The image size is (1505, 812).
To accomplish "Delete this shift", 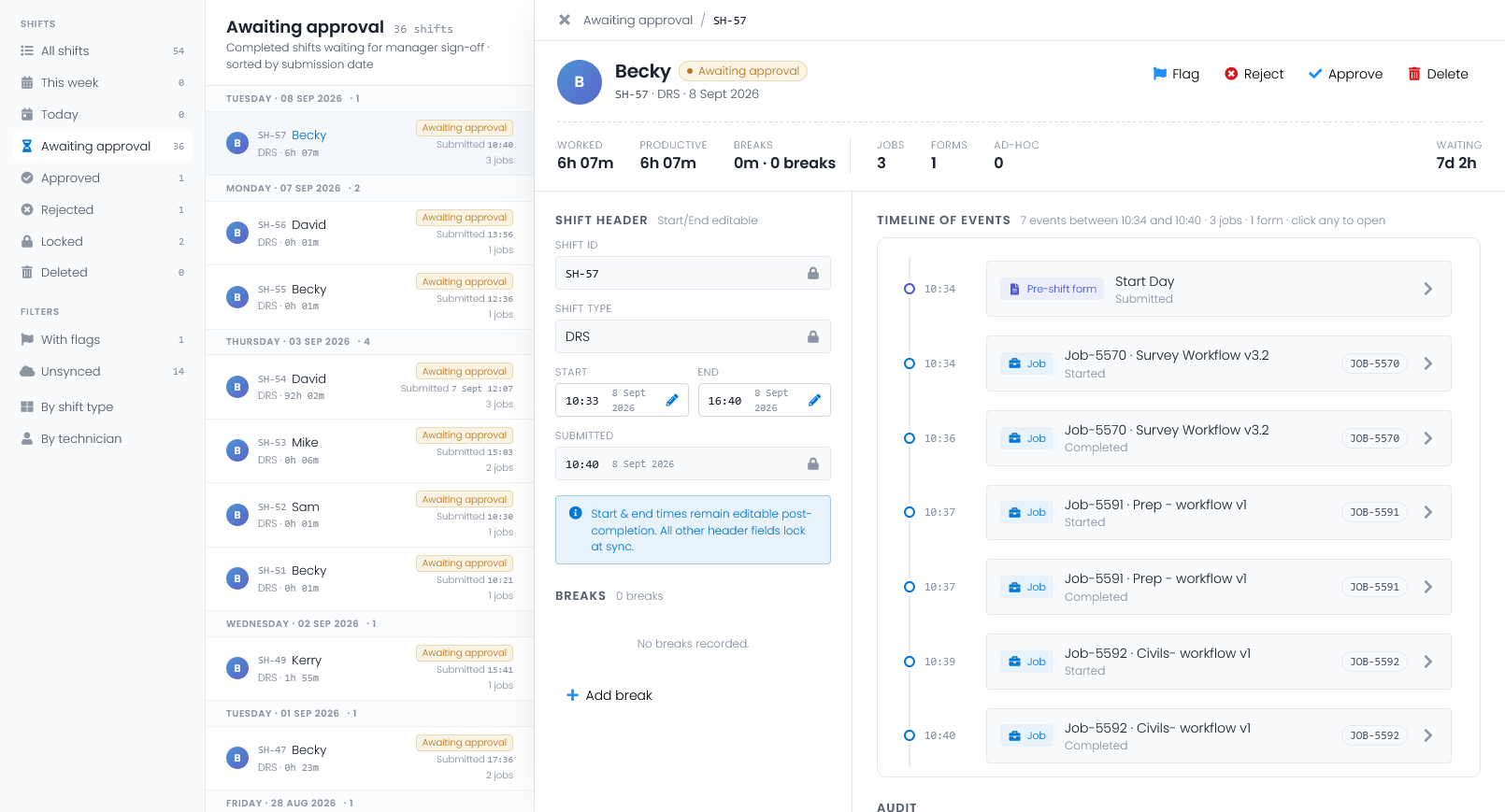I will 1438,74.
